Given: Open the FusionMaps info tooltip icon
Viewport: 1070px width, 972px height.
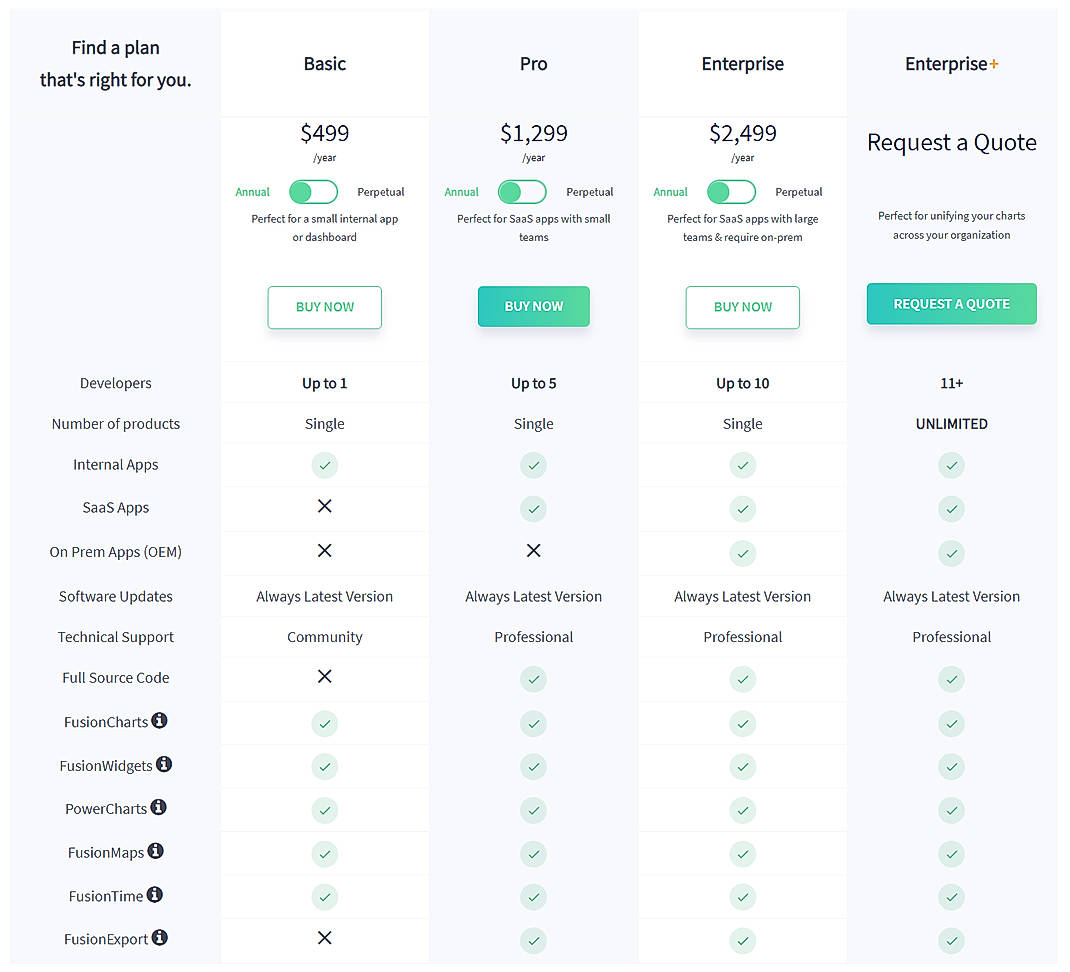Looking at the screenshot, I should click(157, 852).
